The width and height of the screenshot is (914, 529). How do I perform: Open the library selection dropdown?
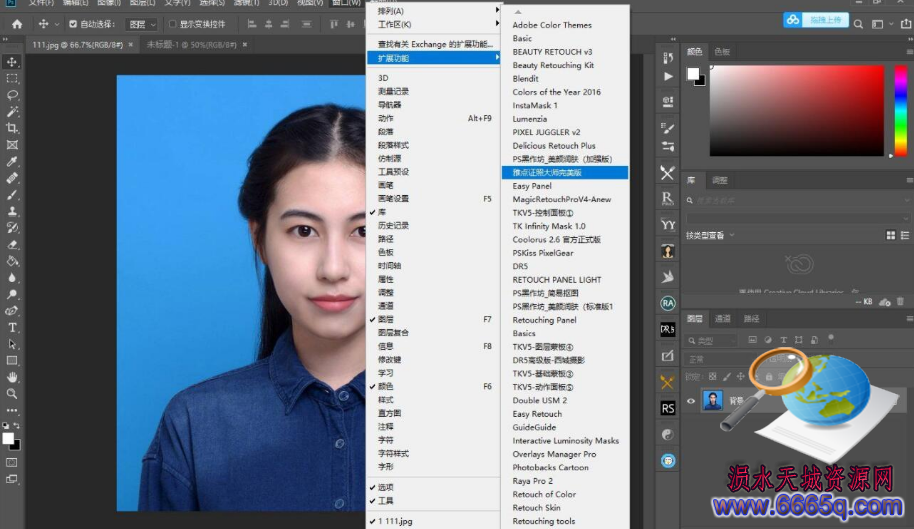click(x=797, y=218)
